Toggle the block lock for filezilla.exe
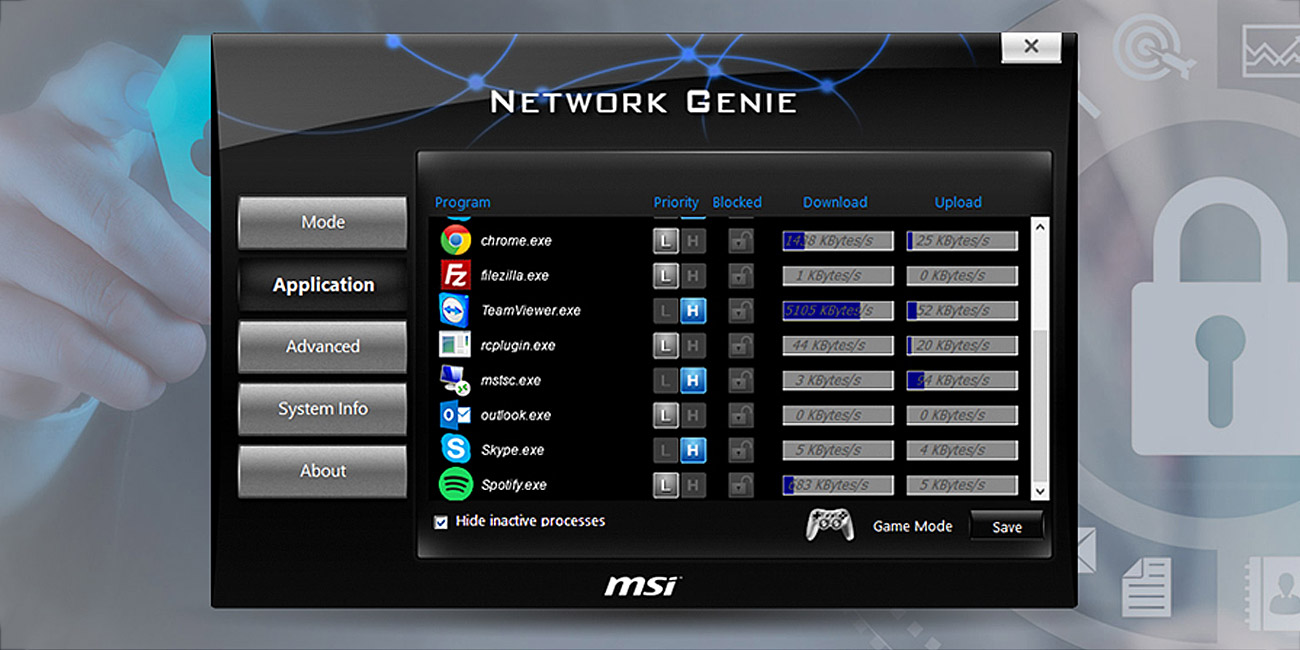This screenshot has height=650, width=1300. point(741,276)
